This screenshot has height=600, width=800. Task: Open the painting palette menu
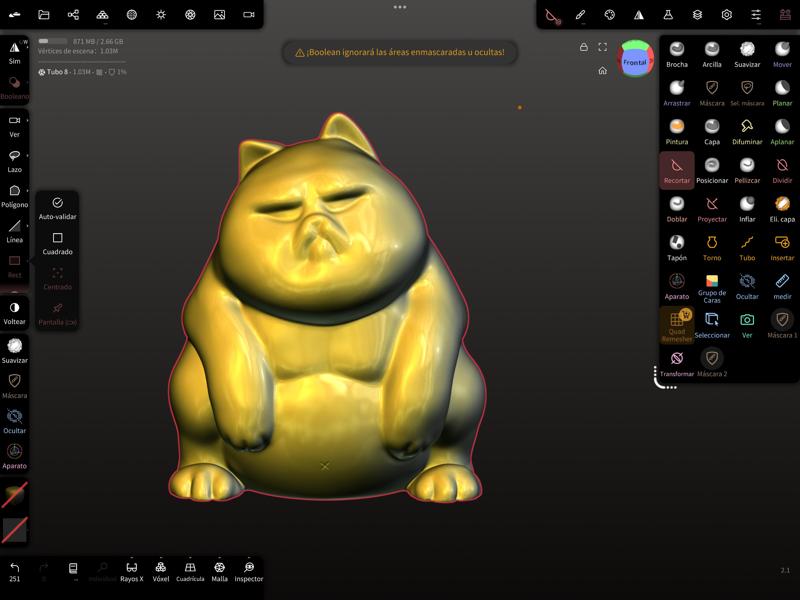[x=610, y=15]
